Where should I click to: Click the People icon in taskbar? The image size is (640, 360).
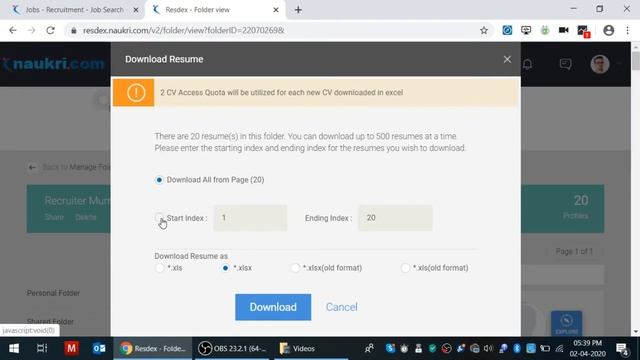click(x=369, y=348)
